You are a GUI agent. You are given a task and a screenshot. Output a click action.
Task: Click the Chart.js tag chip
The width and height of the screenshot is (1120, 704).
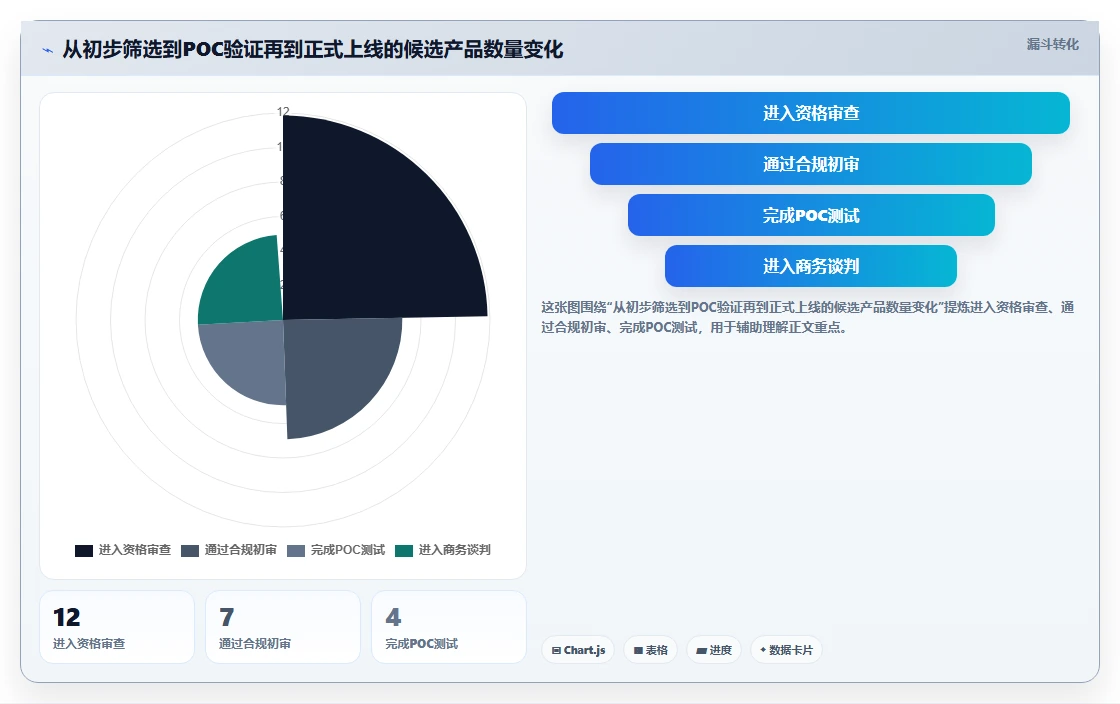(x=578, y=650)
